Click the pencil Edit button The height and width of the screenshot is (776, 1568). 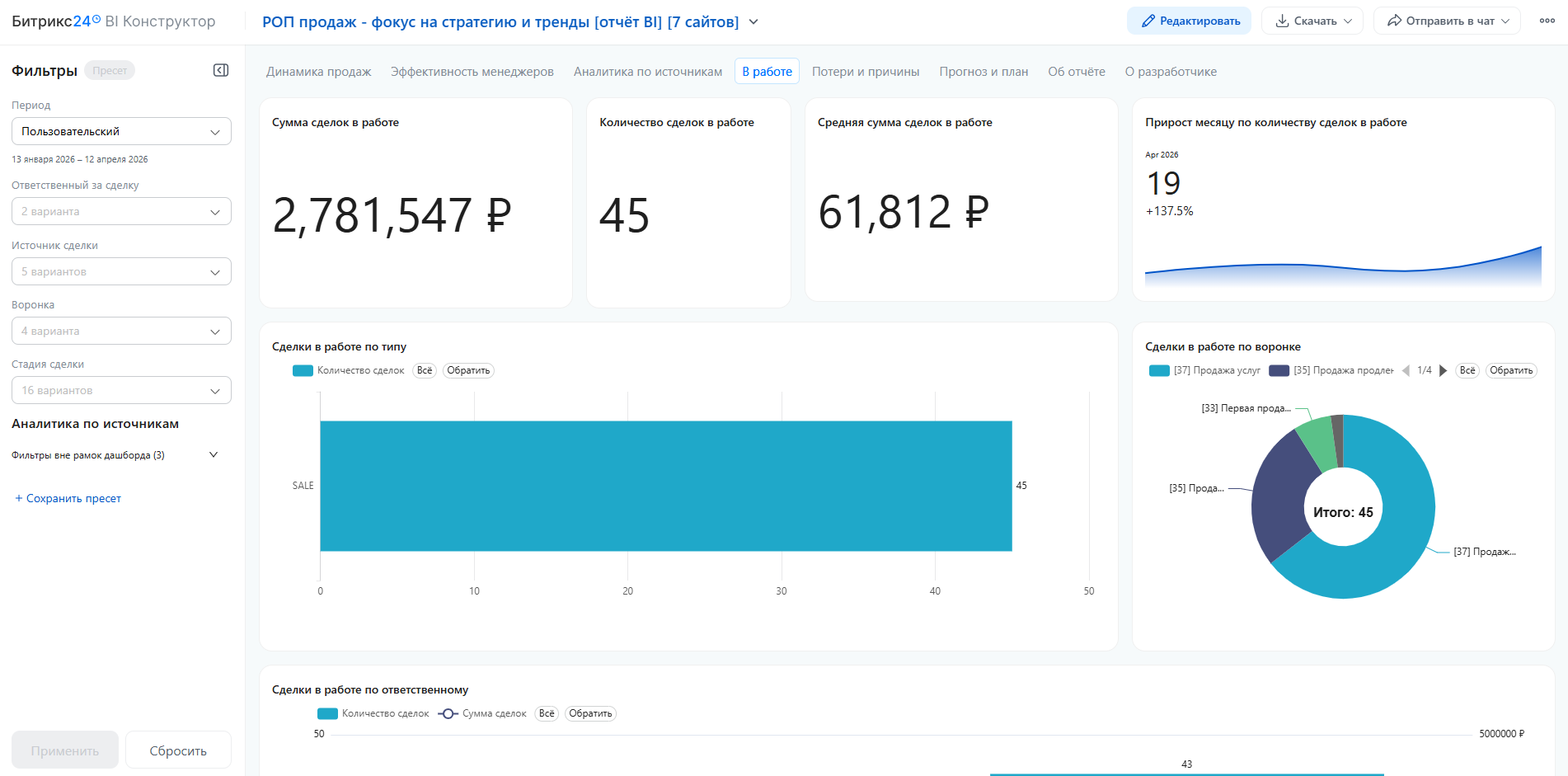[x=1189, y=21]
